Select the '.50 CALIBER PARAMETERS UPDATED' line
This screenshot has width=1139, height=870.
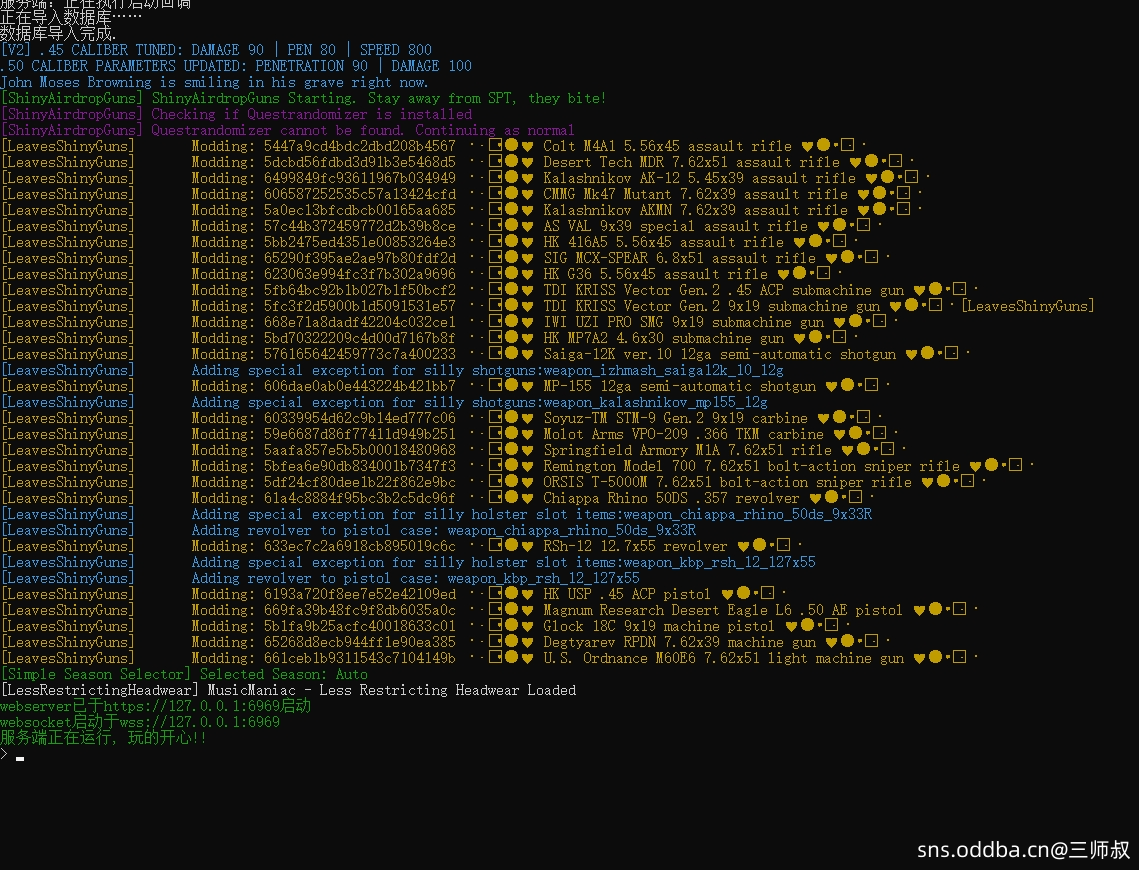(x=236, y=65)
